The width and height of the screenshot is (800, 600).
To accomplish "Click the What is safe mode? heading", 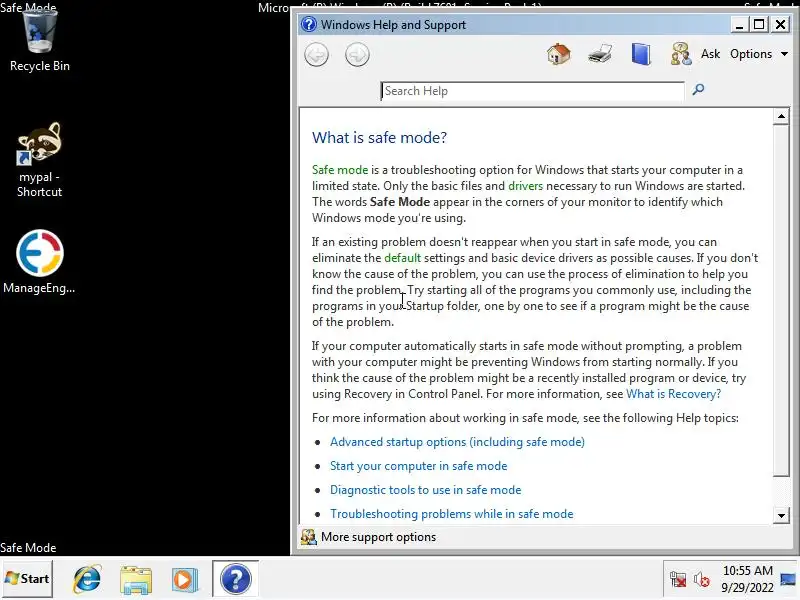I will click(x=379, y=137).
